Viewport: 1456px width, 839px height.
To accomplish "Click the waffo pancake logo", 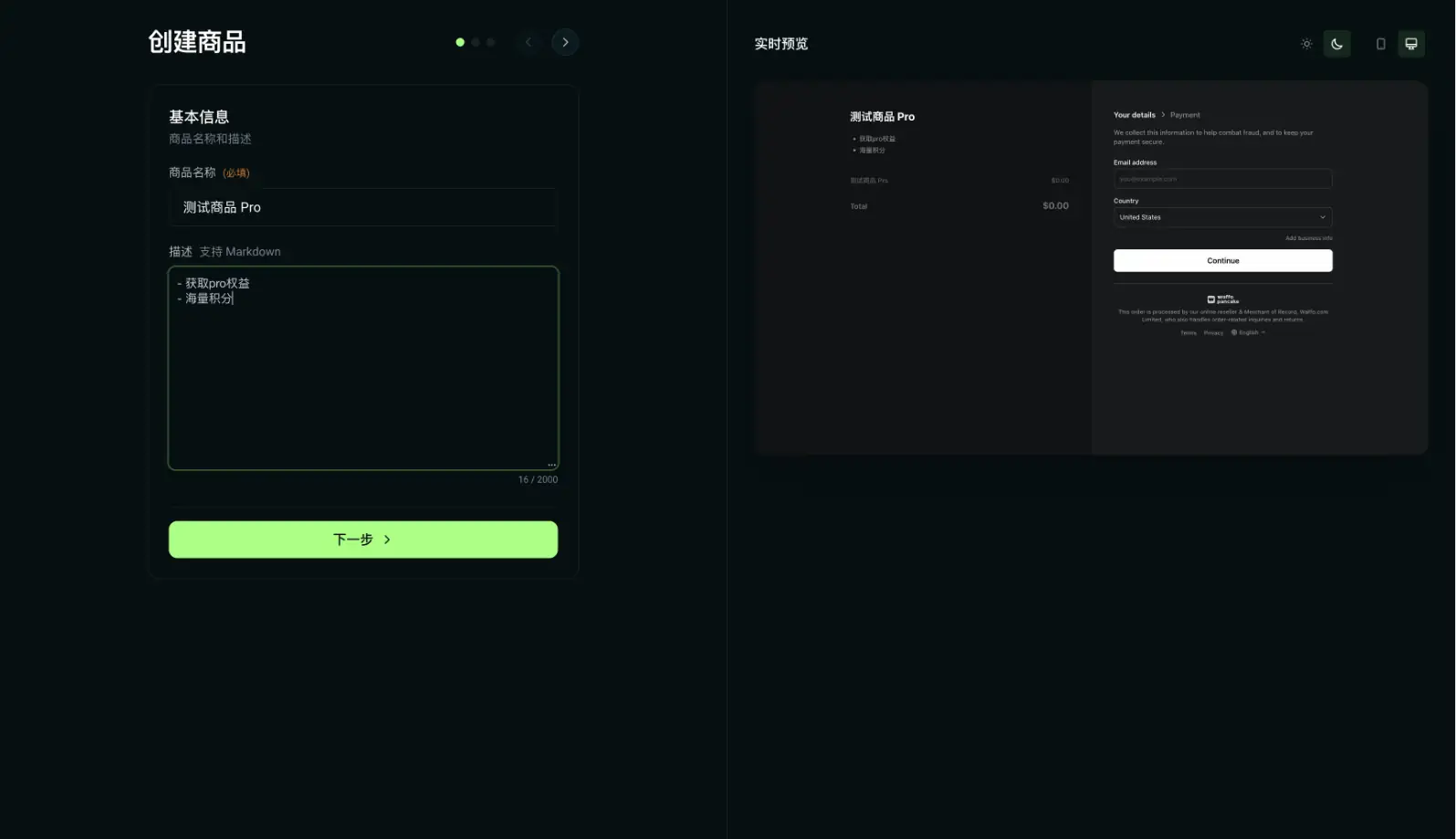I will [x=1222, y=299].
